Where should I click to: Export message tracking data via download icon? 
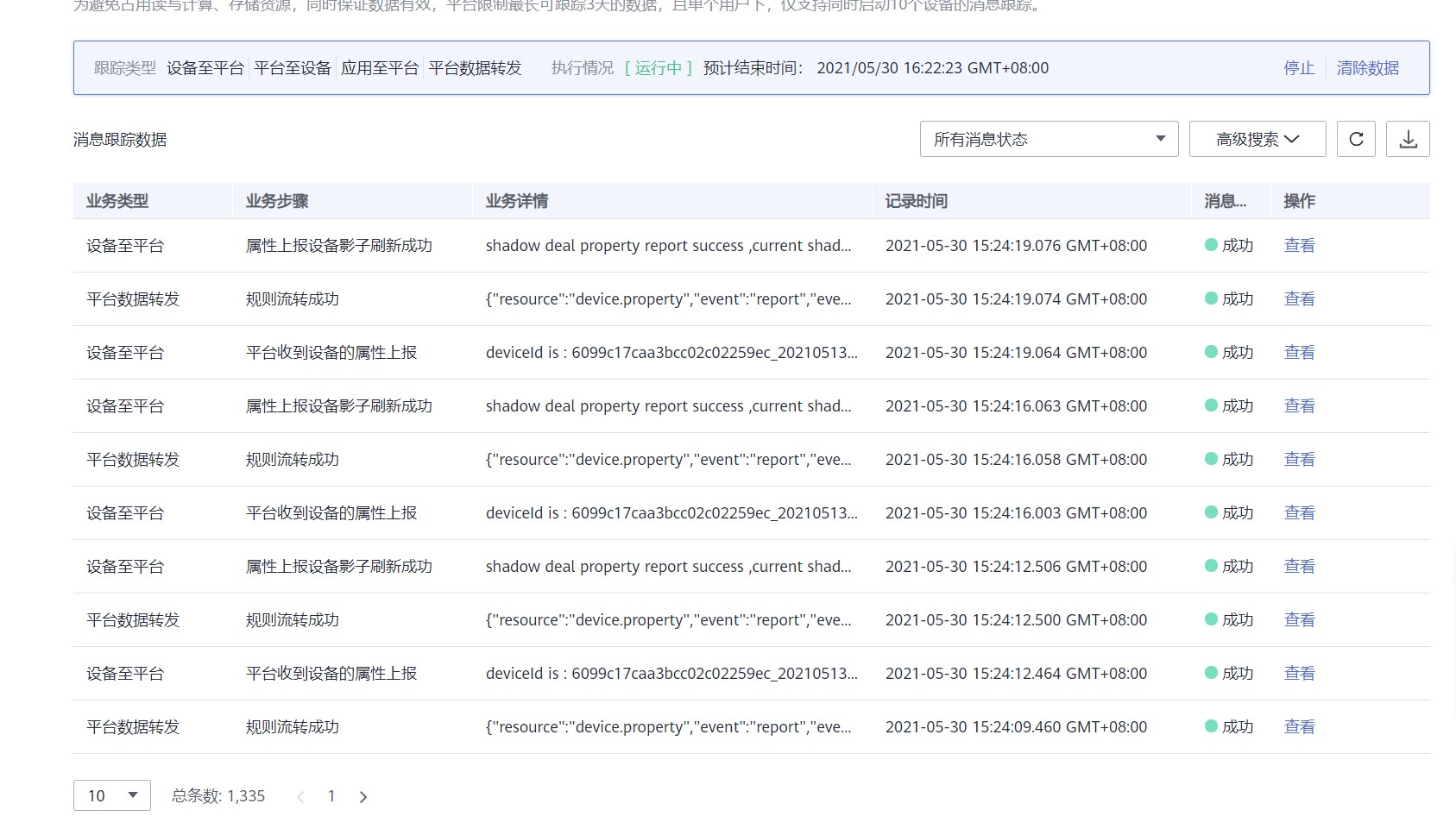pyautogui.click(x=1408, y=138)
